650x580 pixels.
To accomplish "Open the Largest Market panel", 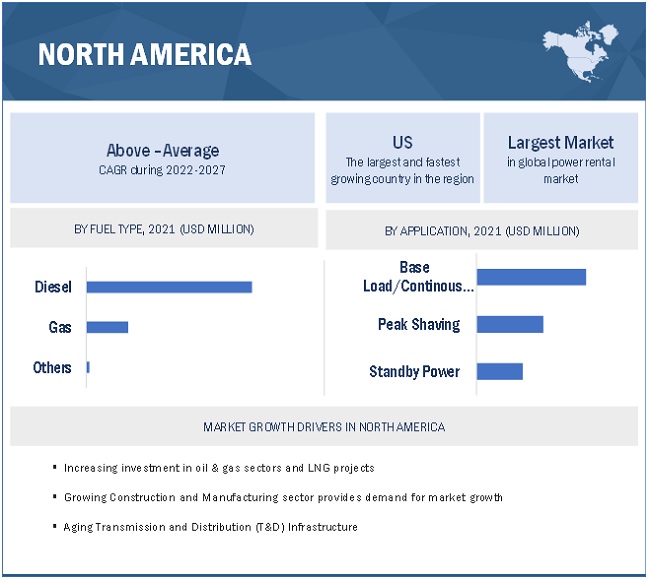I will coord(560,158).
